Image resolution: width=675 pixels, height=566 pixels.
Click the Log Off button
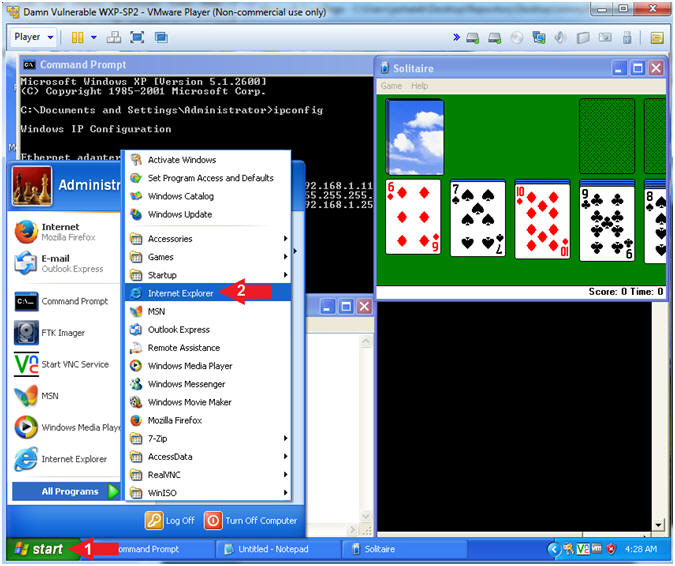[x=170, y=520]
